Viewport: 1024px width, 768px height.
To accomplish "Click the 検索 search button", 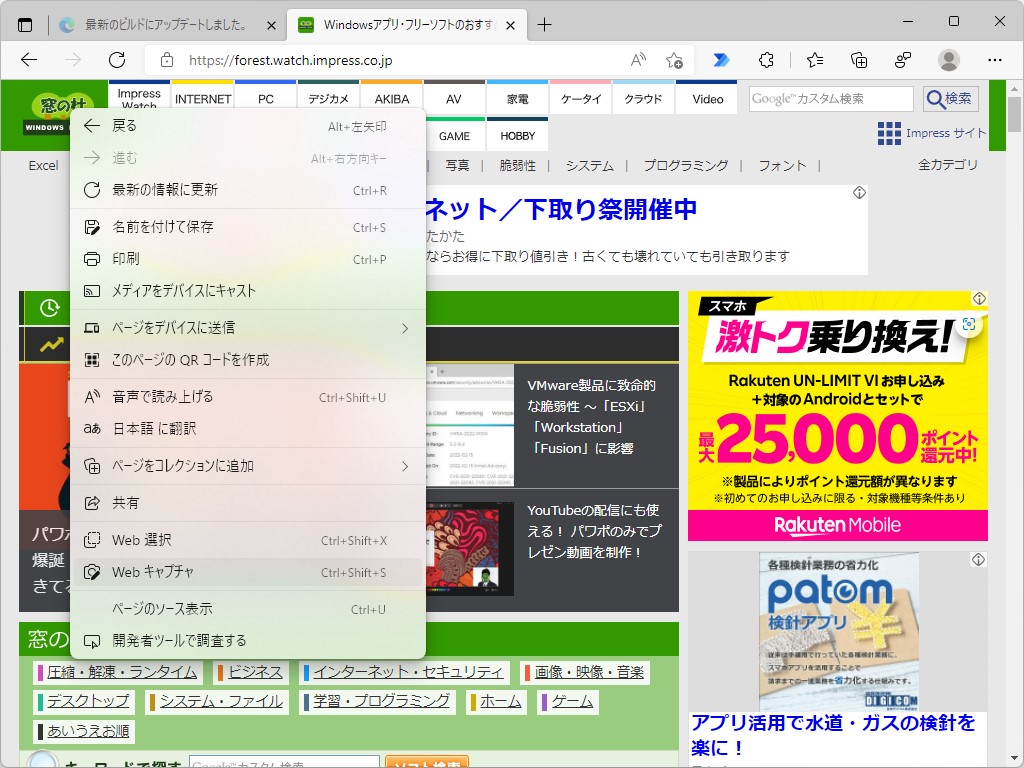I will click(x=949, y=98).
